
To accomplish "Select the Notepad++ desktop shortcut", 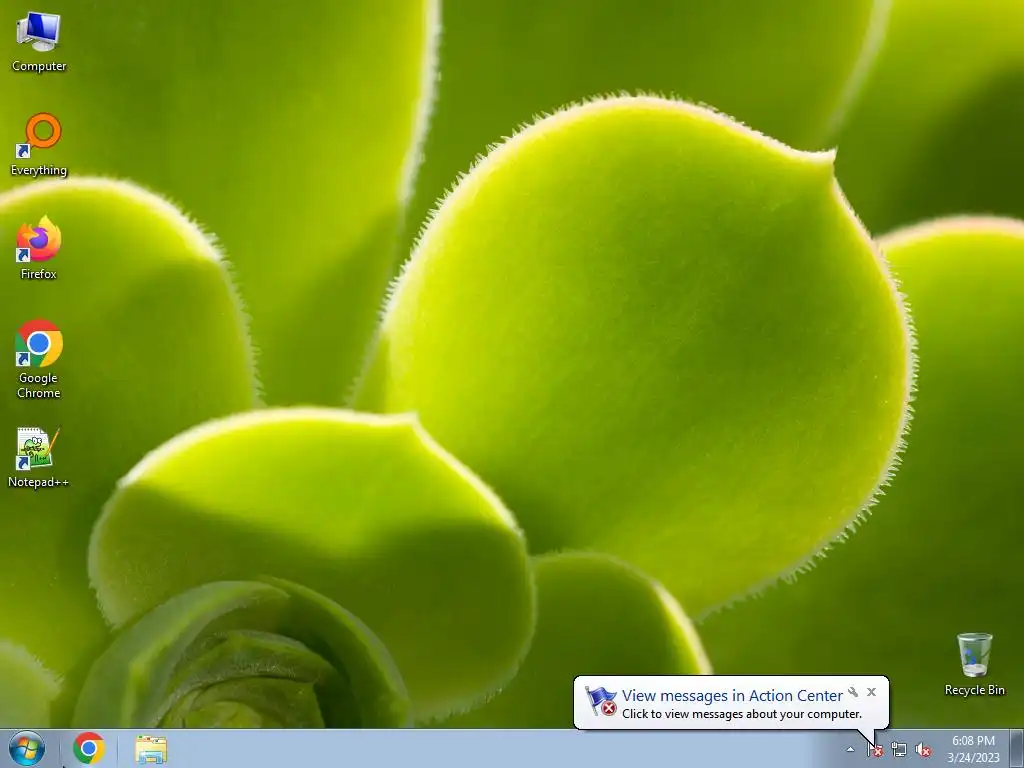I will pyautogui.click(x=39, y=457).
